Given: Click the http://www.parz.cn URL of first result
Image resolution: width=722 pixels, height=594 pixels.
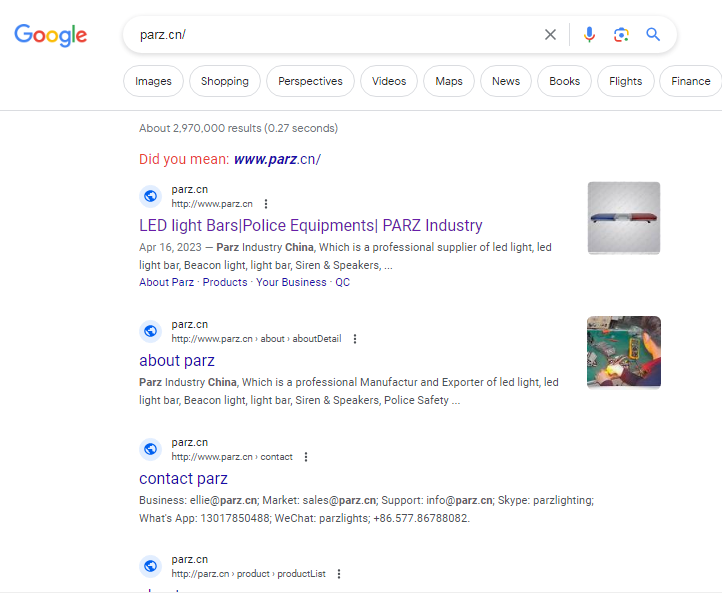Looking at the screenshot, I should [212, 204].
